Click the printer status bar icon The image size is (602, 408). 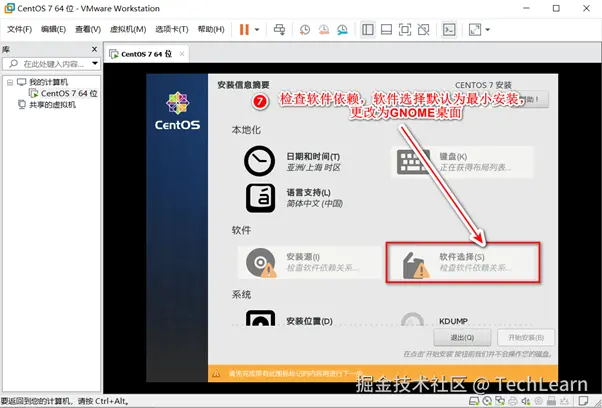[513, 401]
